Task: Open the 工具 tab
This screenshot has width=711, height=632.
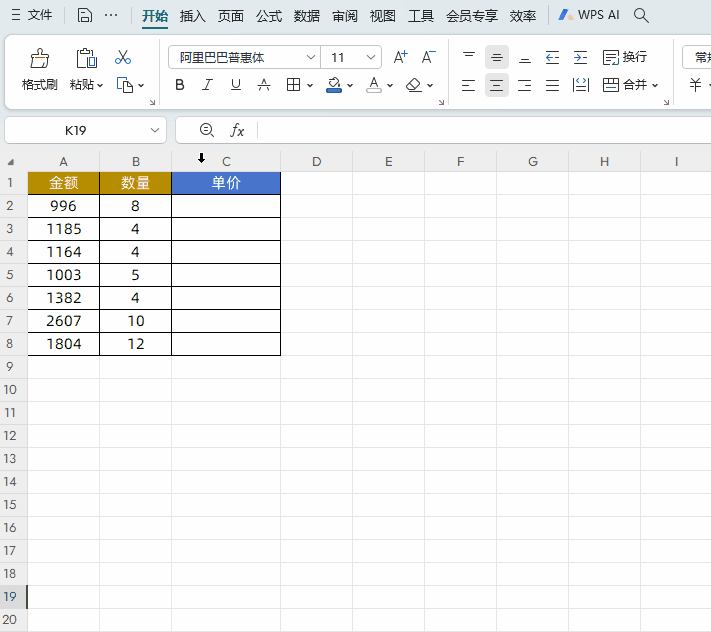Action: click(x=421, y=16)
